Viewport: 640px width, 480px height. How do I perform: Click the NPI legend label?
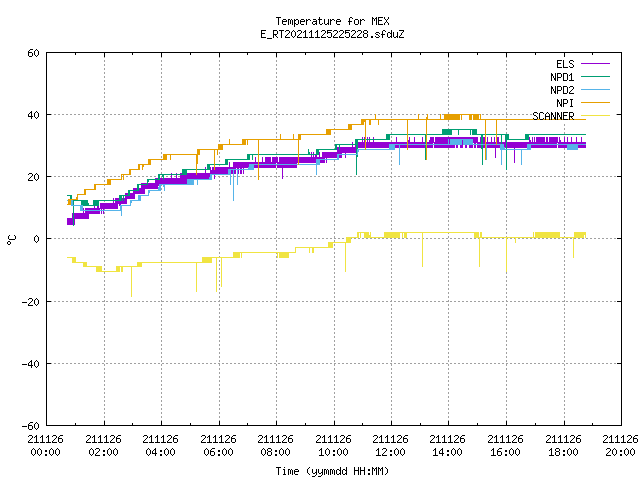[565, 103]
